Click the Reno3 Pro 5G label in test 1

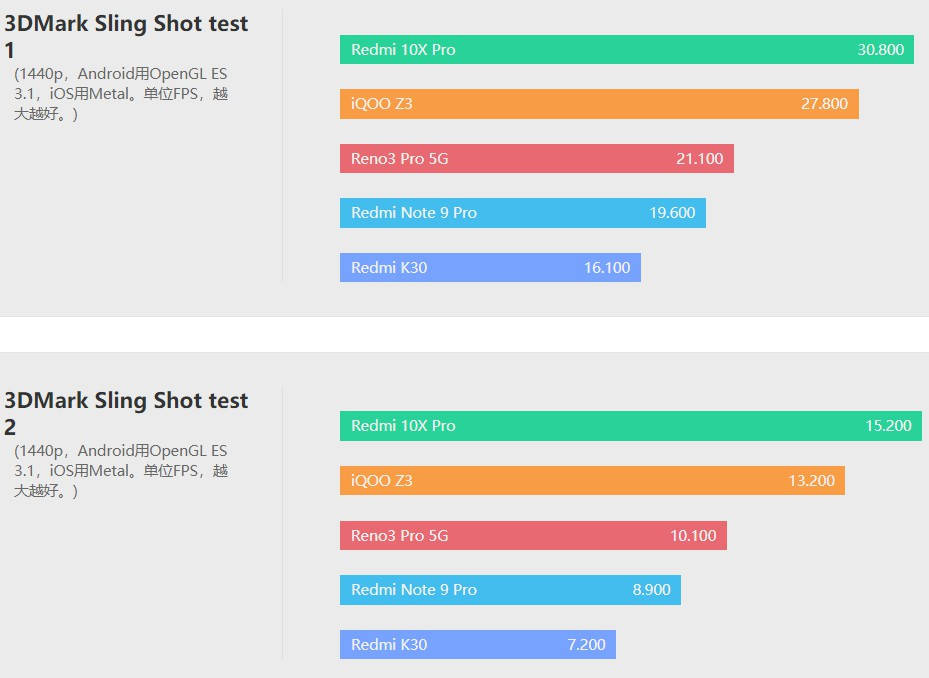tap(399, 158)
